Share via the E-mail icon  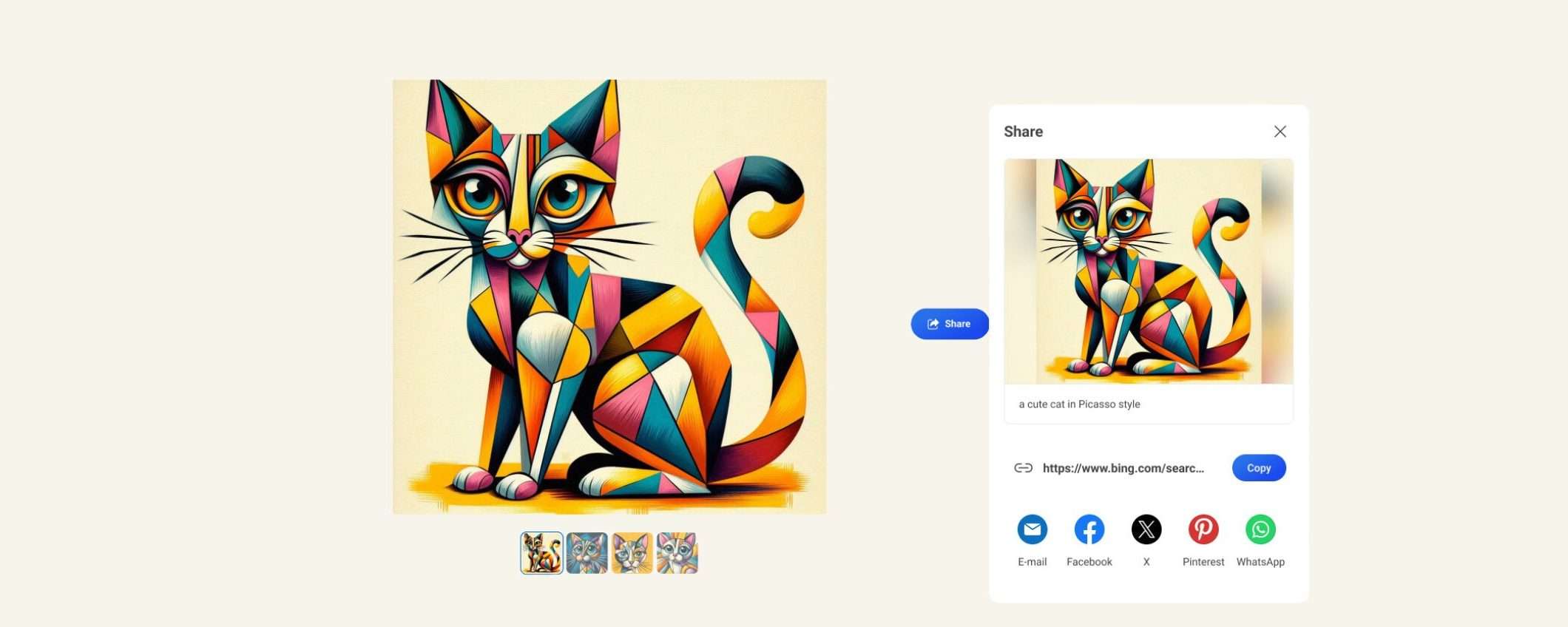pos(1032,529)
